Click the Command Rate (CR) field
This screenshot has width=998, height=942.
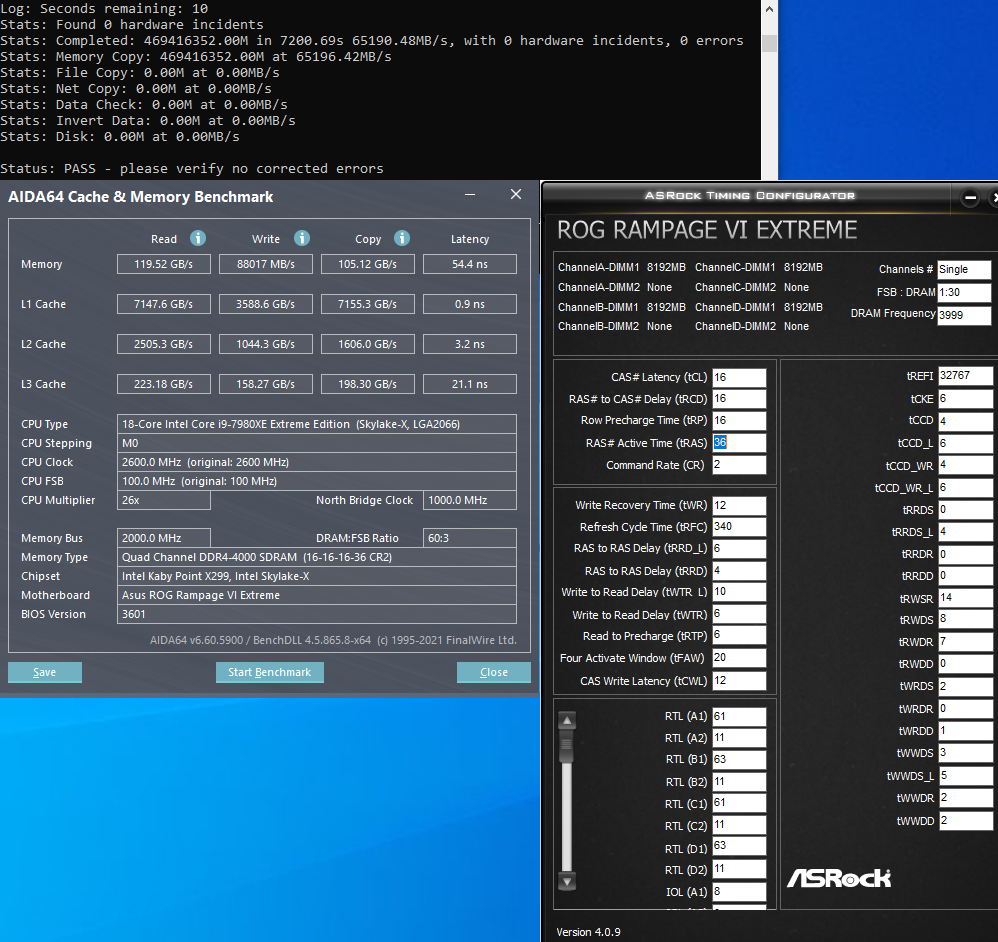pyautogui.click(x=739, y=465)
